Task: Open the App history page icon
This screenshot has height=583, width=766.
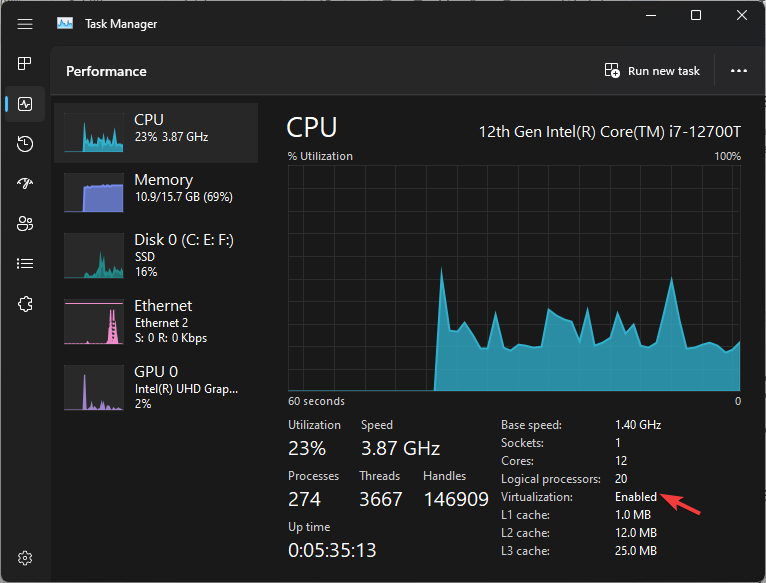Action: click(x=25, y=144)
